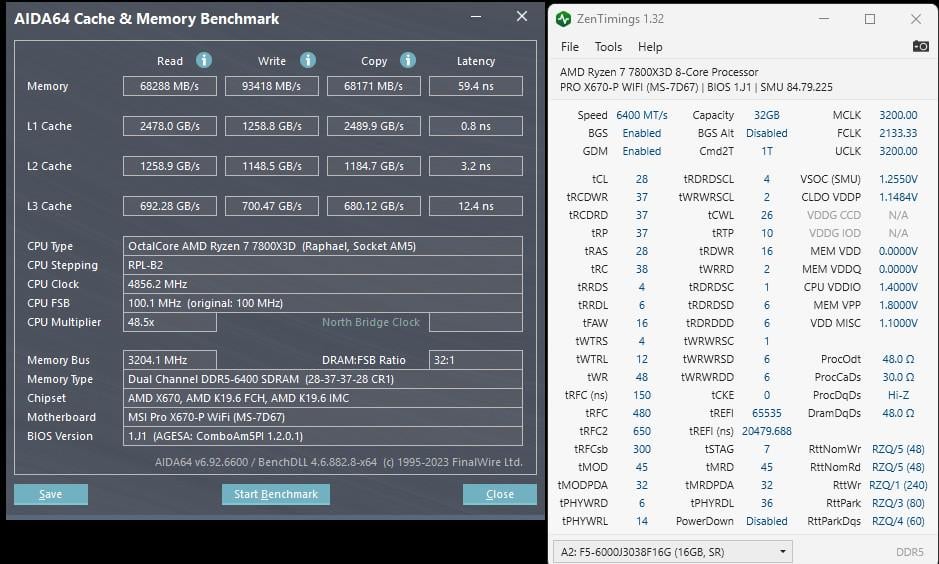Click the CPU Type field OctalCore AMD Ryzen
939x564 pixels.
coord(323,246)
